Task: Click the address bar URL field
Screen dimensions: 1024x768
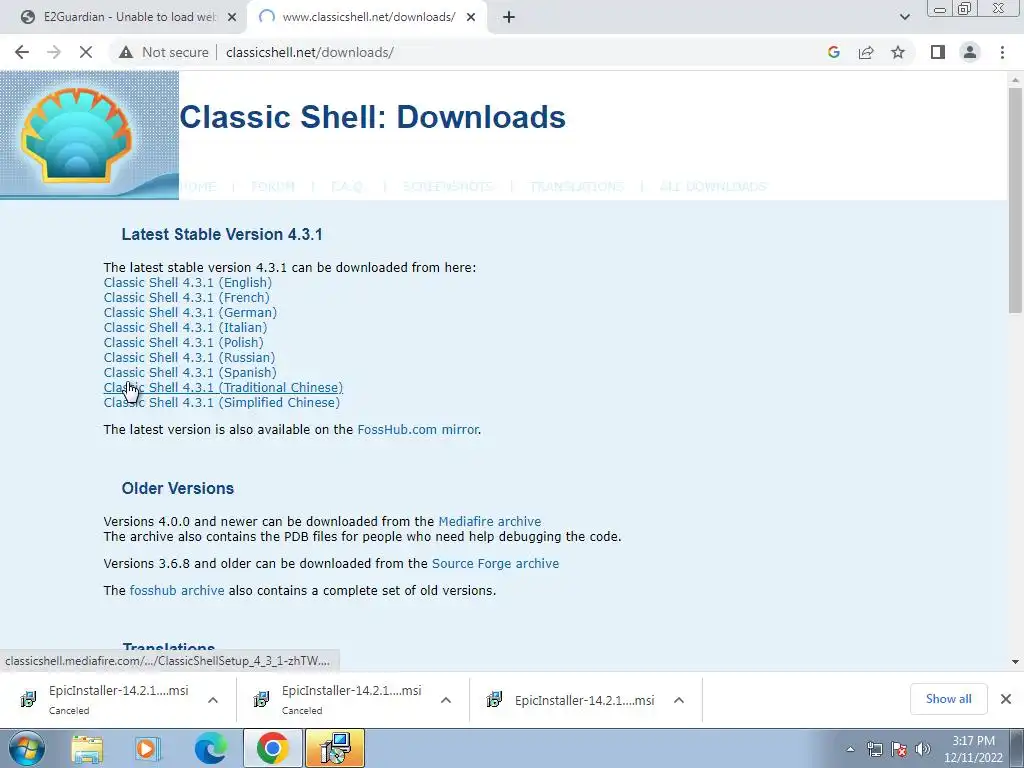Action: (310, 52)
